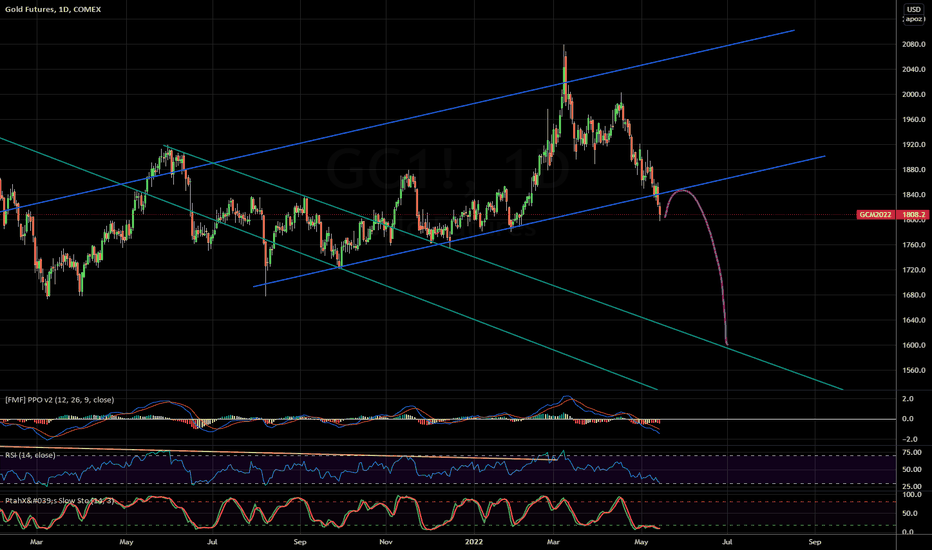
Task: Click the 1600.0 price axis label
Action: coord(914,345)
